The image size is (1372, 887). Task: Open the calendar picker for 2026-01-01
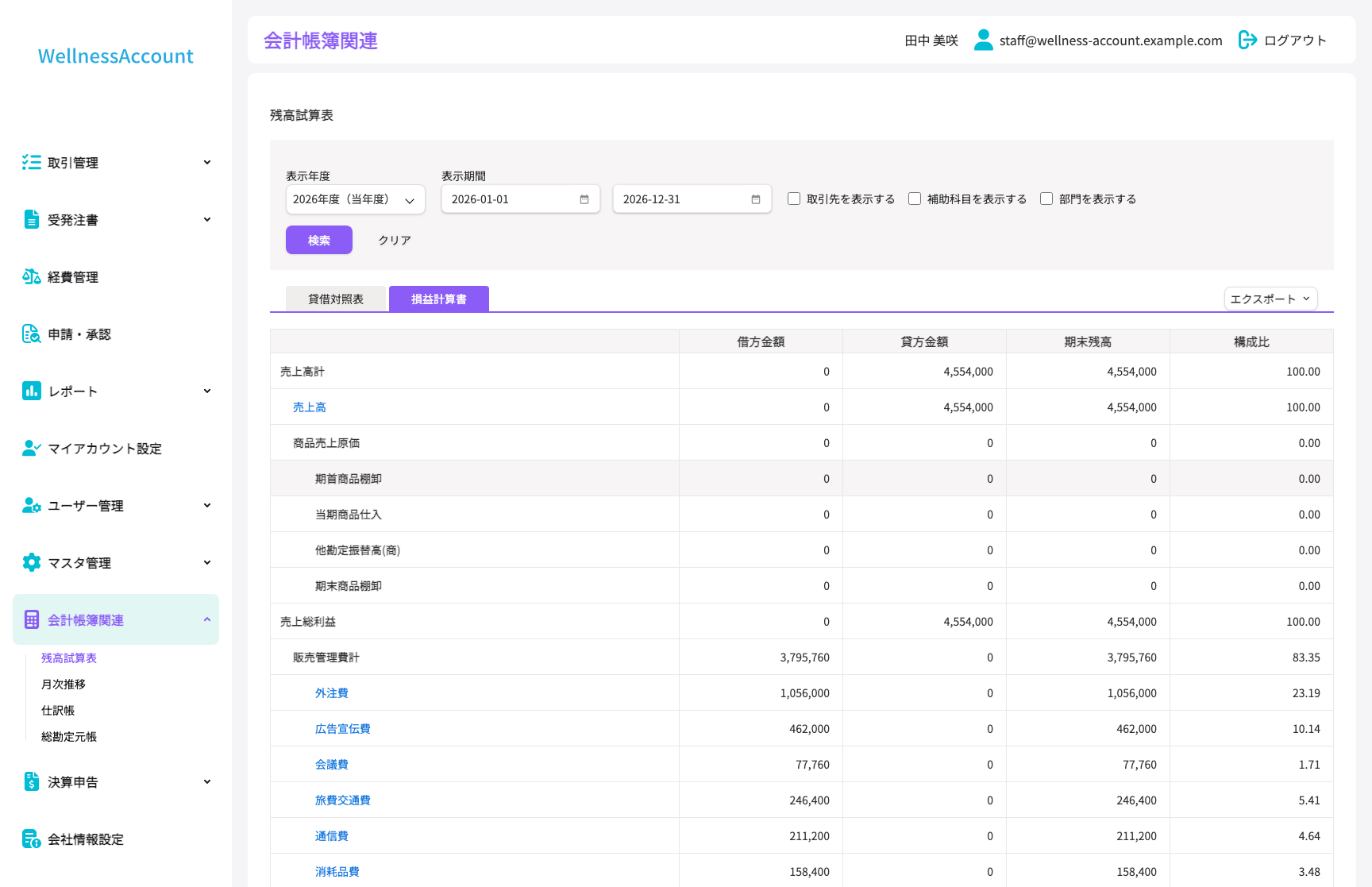click(584, 199)
